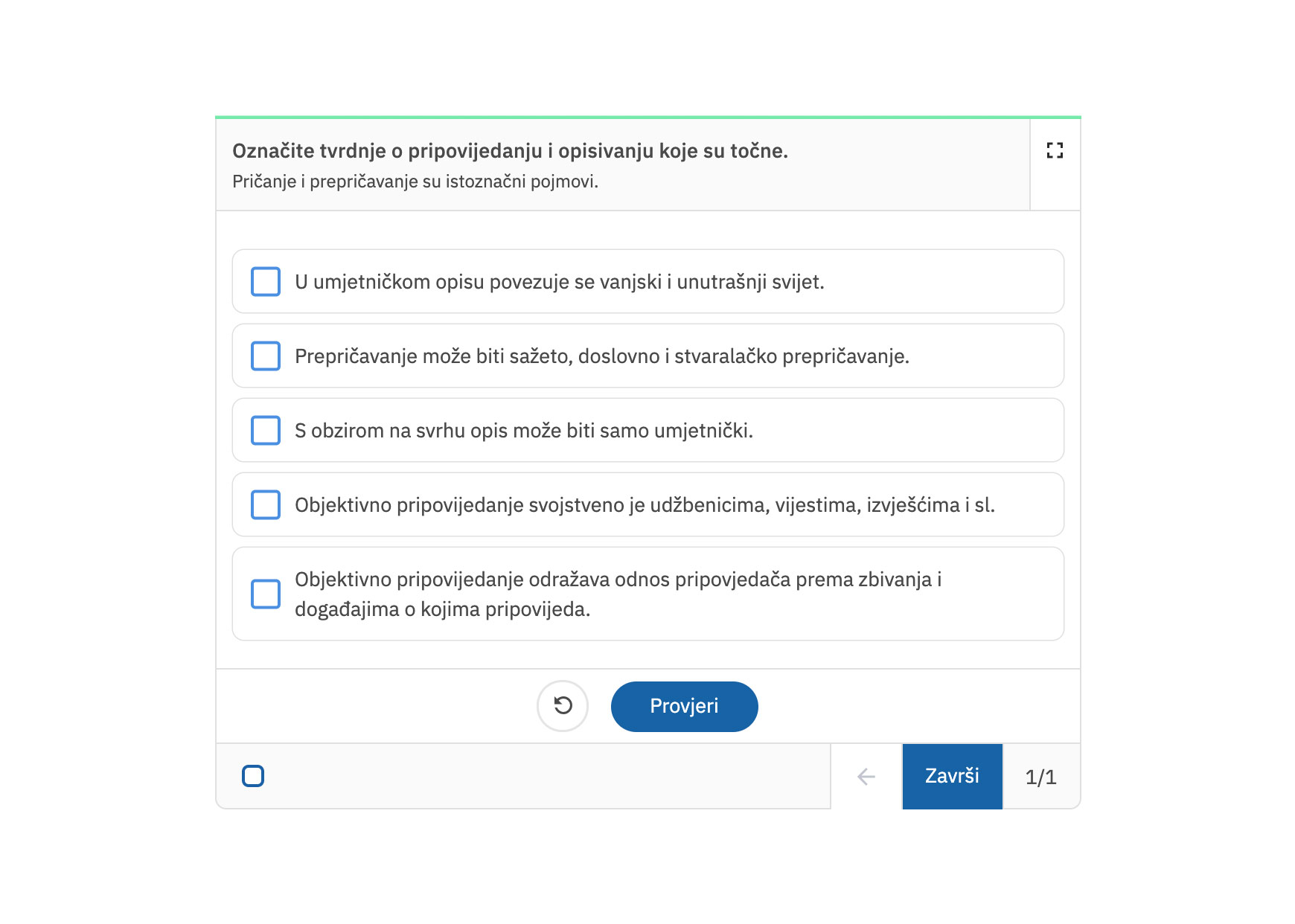The height and width of the screenshot is (924, 1295).
Task: Click the heading 'Označite tvrdnje o pripovijedanju'
Action: (510, 151)
